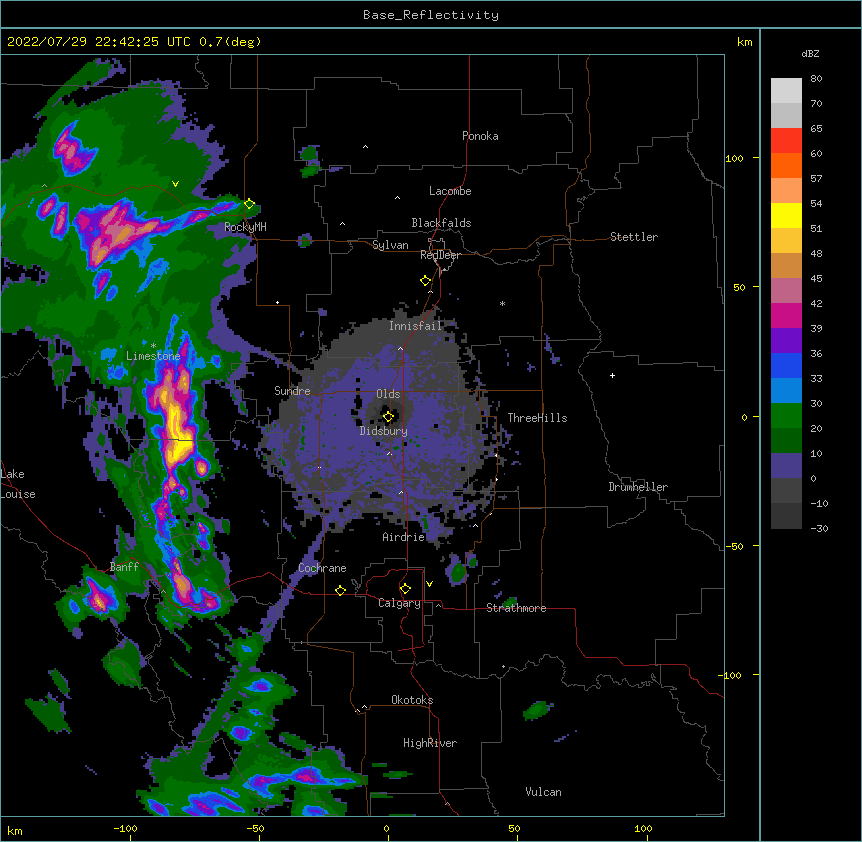Click the Blackfalds city label
Screen dimensions: 862x842
click(x=441, y=223)
